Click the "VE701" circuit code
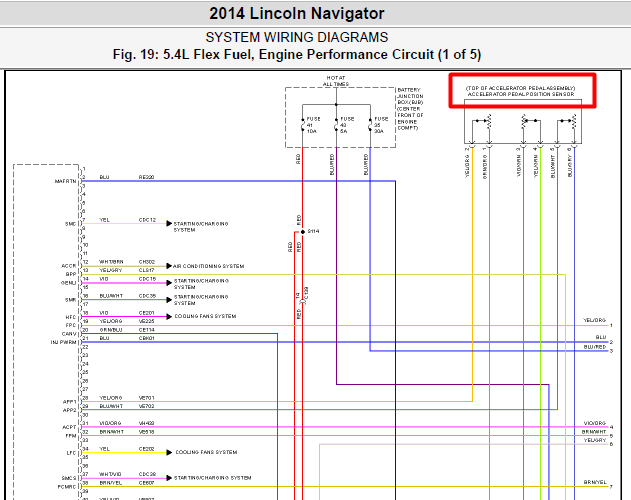 point(146,398)
